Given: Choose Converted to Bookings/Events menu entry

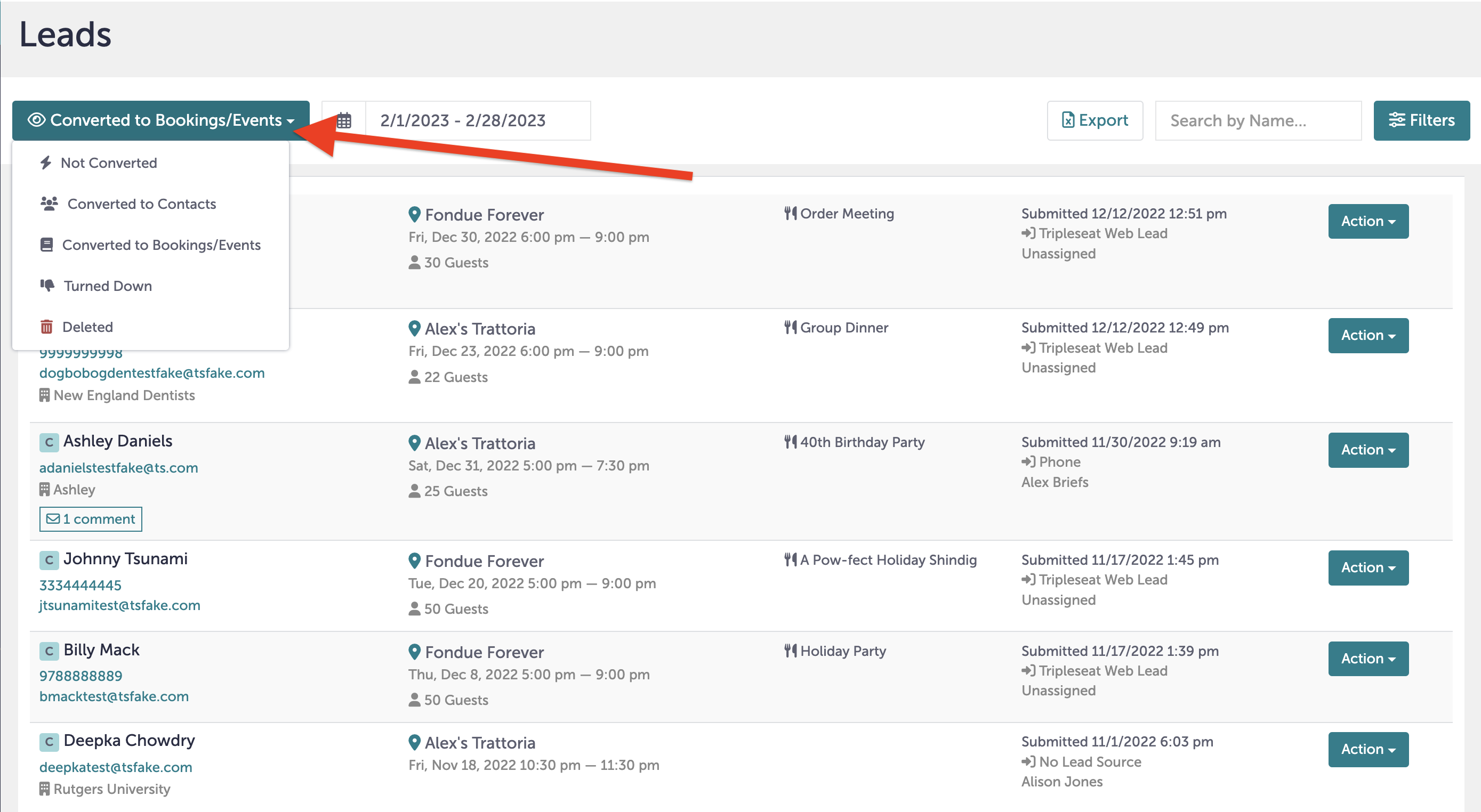Looking at the screenshot, I should click(x=151, y=245).
